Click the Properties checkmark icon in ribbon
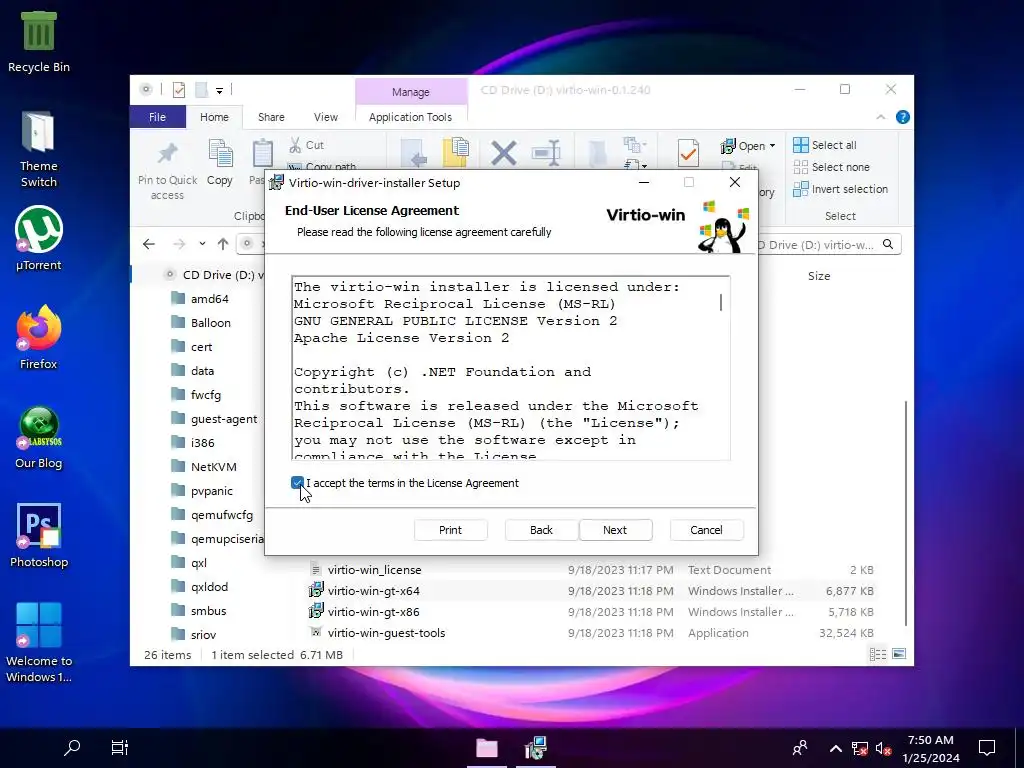Screen dimensions: 1024x768 click(x=688, y=153)
